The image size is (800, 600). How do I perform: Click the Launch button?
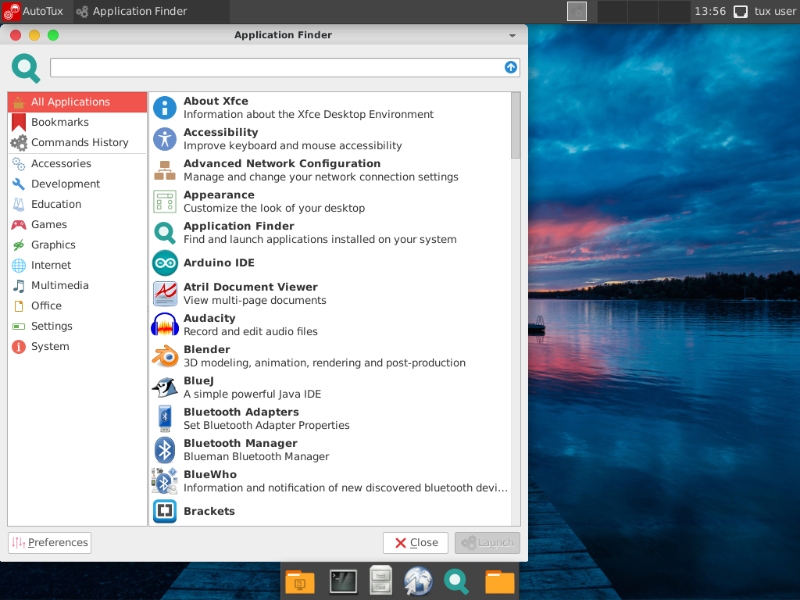pos(487,543)
